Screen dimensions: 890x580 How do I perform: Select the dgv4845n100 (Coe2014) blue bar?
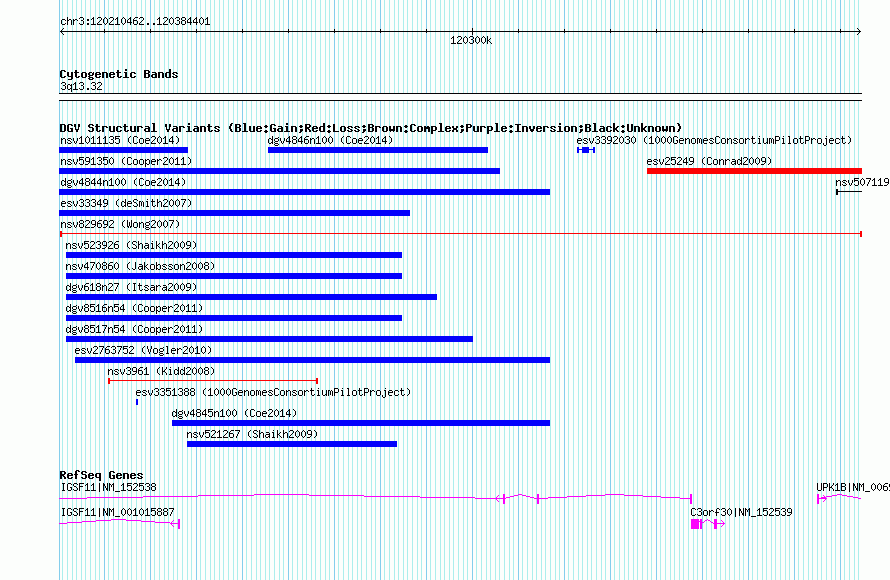pyautogui.click(x=361, y=423)
